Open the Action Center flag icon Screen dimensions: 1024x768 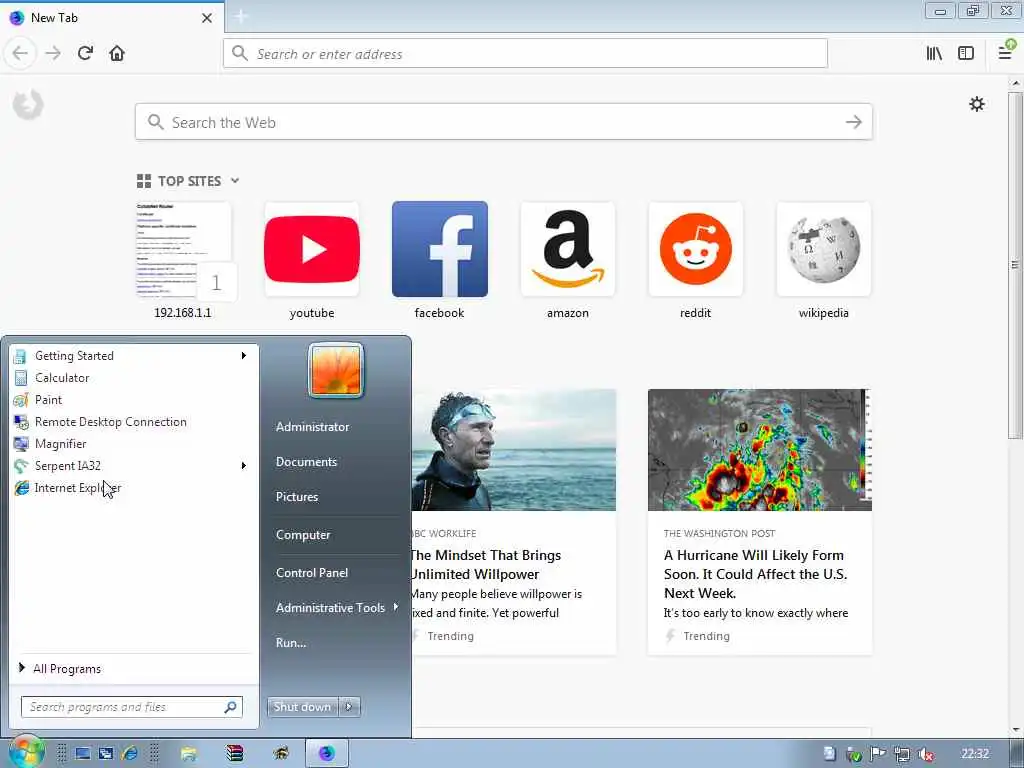click(878, 754)
